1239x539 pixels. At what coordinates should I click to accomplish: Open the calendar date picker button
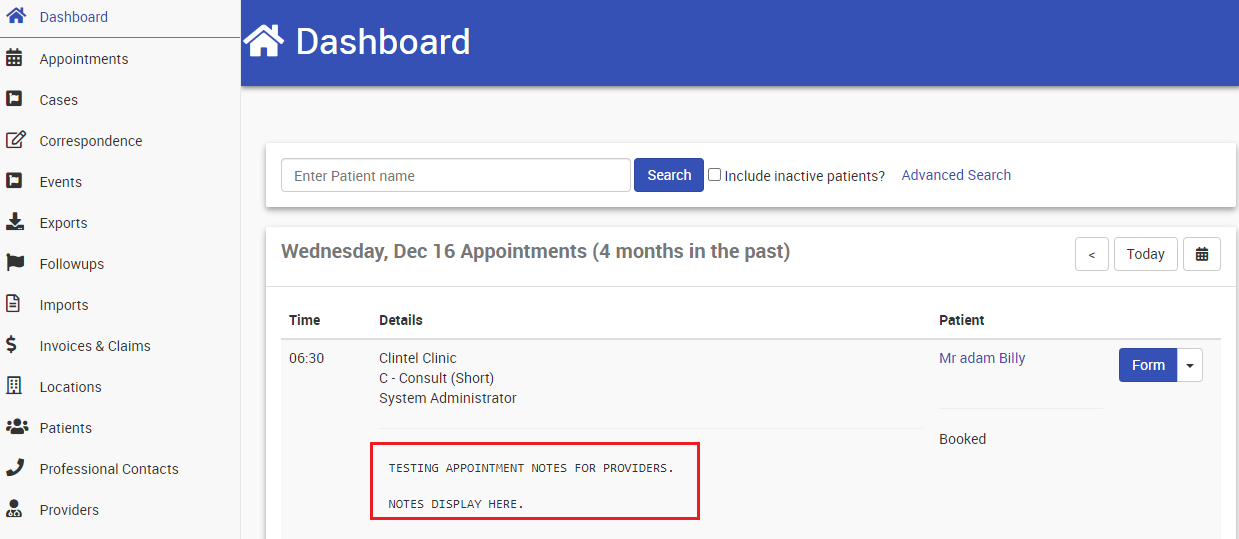pyautogui.click(x=1202, y=254)
